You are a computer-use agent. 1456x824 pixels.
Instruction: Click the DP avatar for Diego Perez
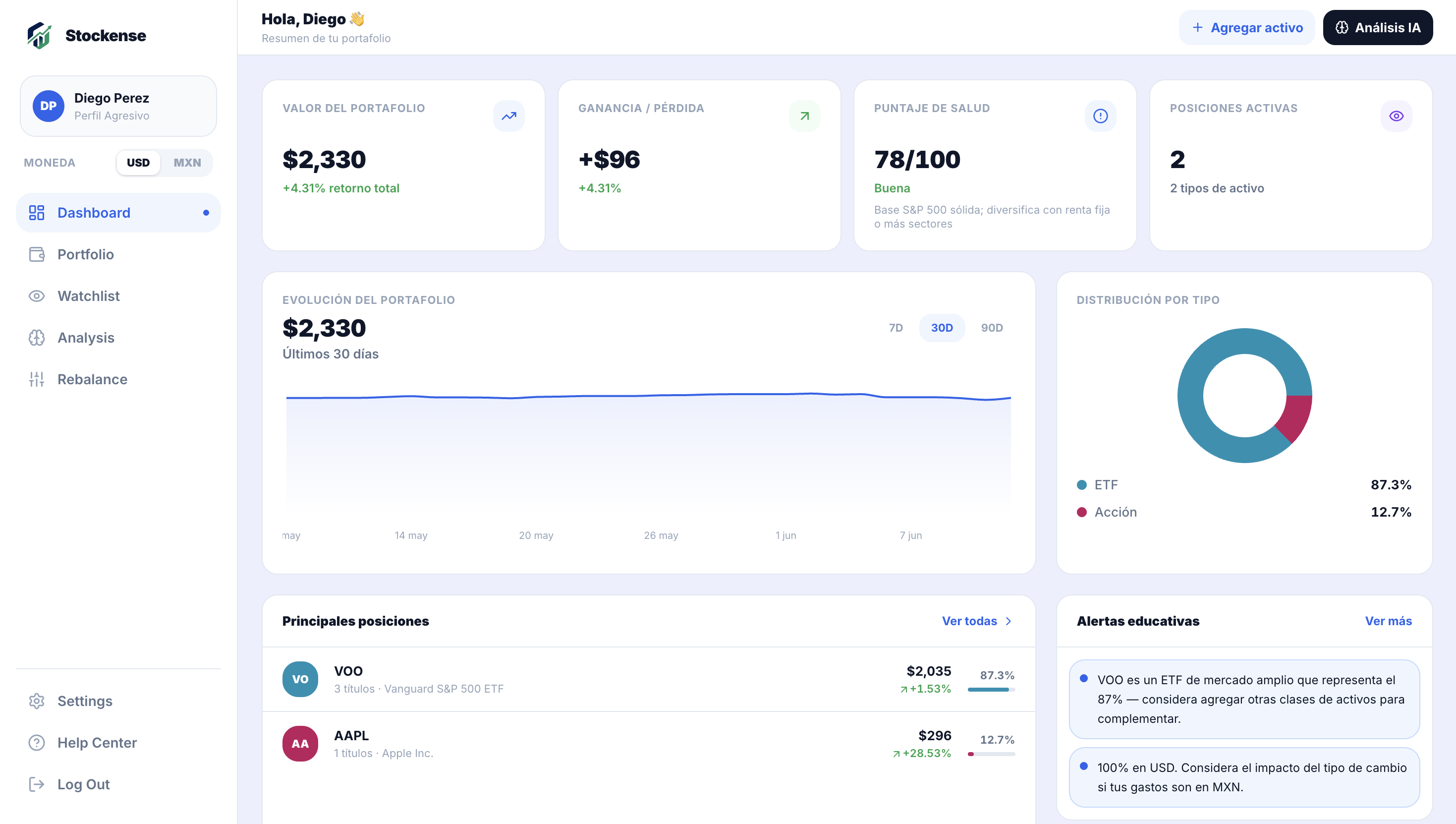[48, 106]
